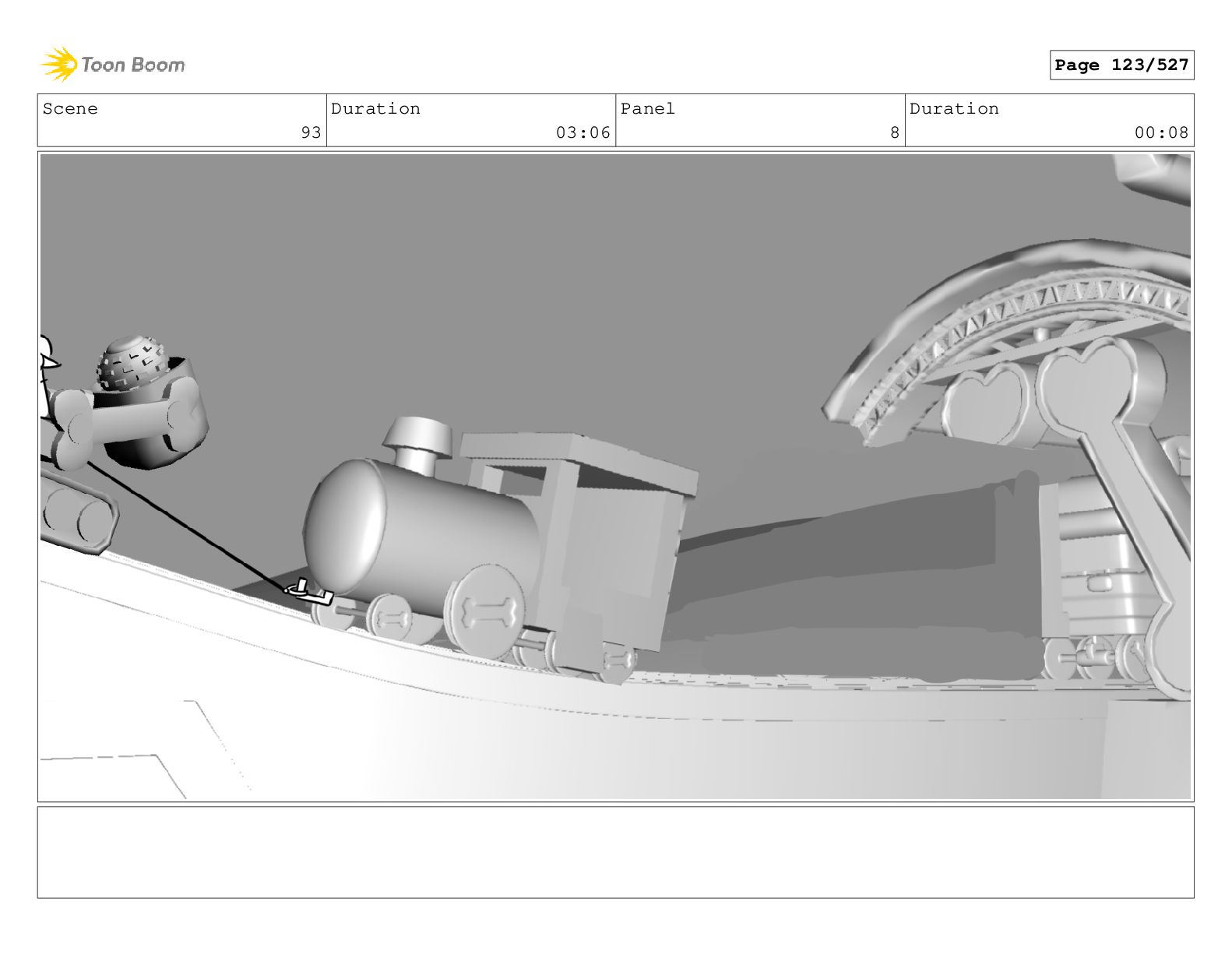Viewport: 1232px width, 954px height.
Task: Click the scene Duration label
Action: coord(375,109)
